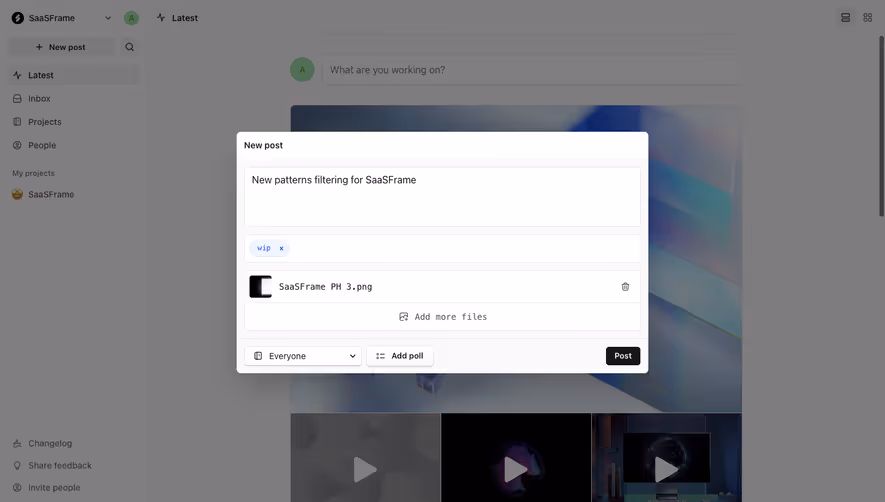Open the SaaSFrame project in sidebar

point(73,194)
